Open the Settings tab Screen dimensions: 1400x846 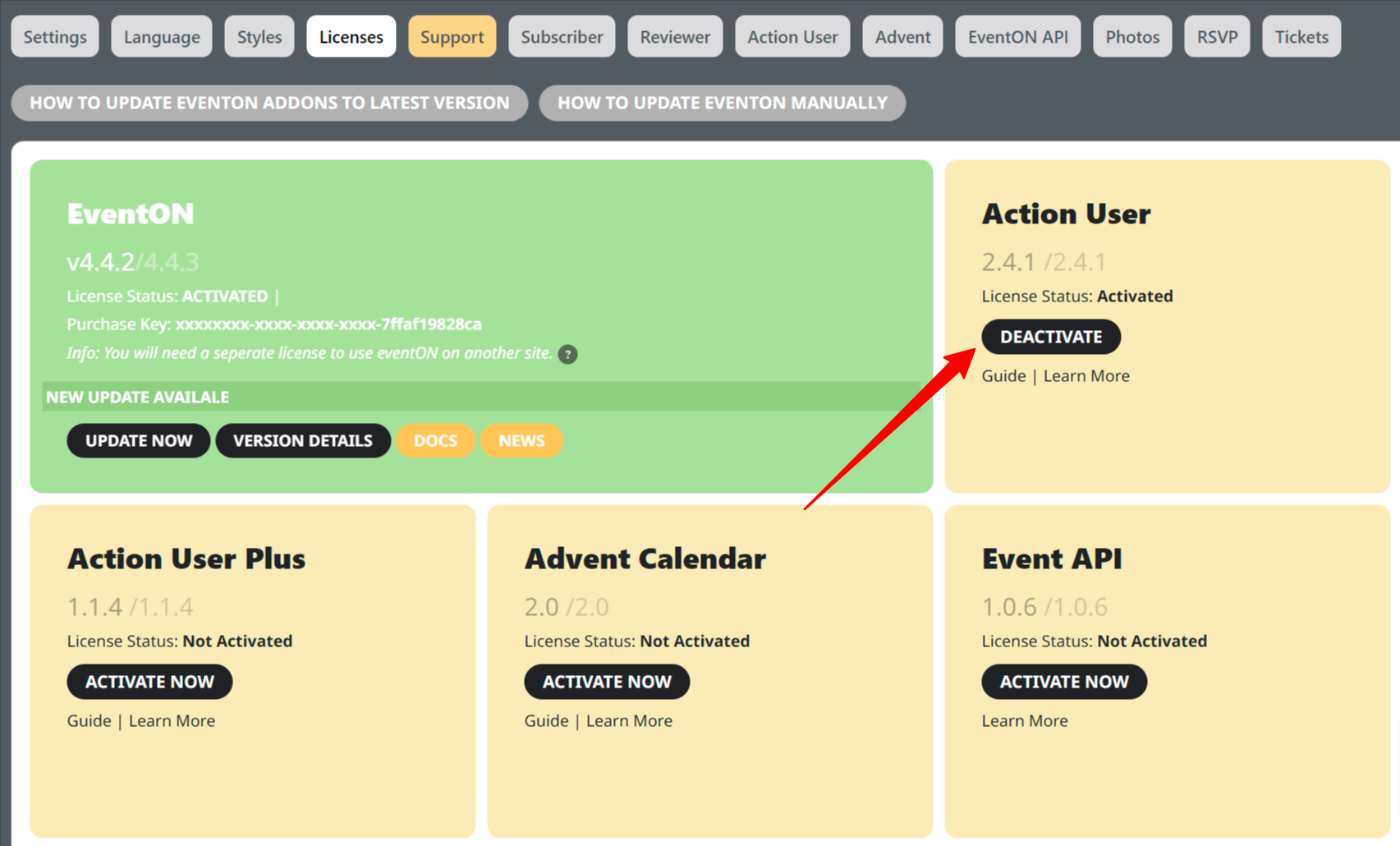(55, 37)
